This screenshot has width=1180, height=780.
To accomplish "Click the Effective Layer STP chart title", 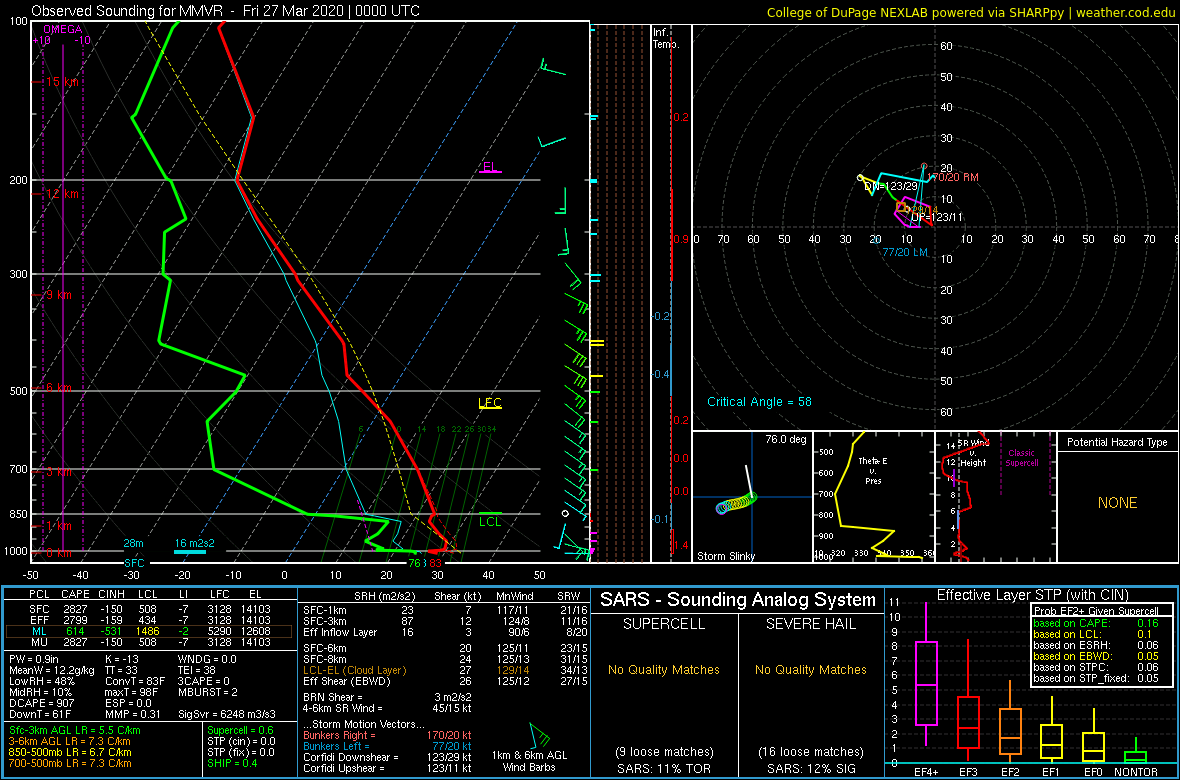I will click(x=1031, y=596).
